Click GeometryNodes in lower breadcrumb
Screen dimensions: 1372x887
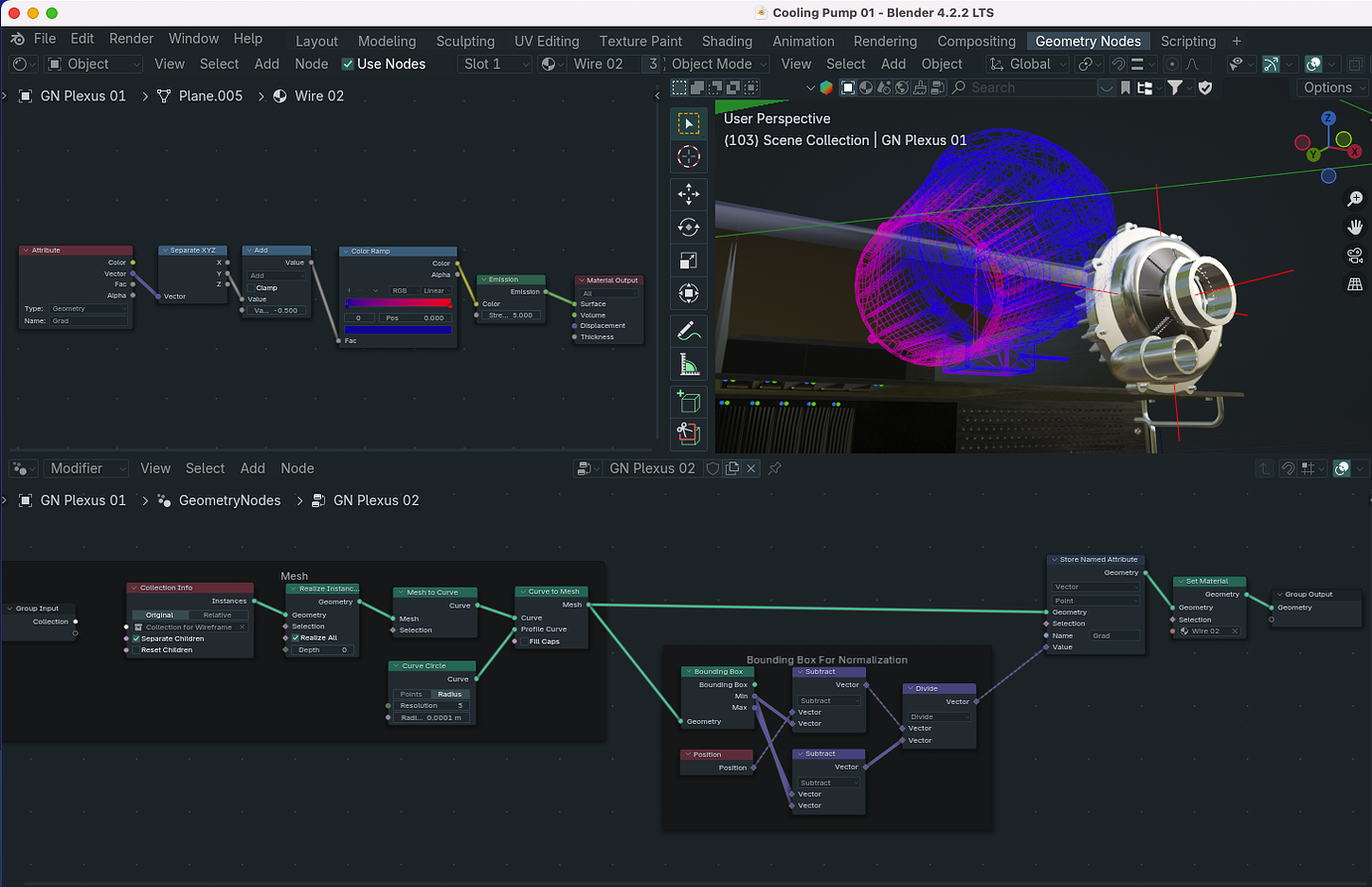tap(230, 500)
